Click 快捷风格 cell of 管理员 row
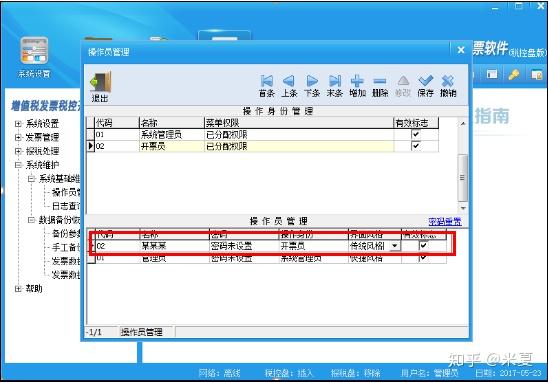This screenshot has width=548, height=383. [x=374, y=259]
